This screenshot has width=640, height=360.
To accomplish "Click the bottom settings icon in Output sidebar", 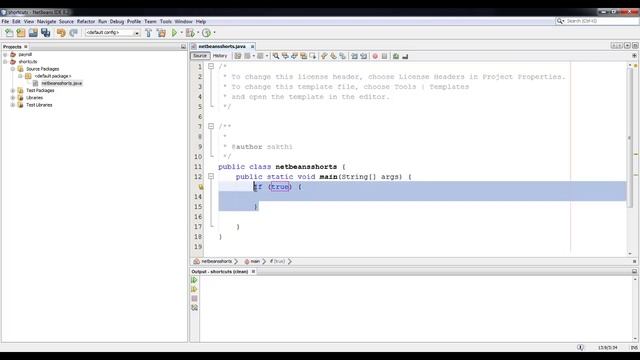I will [194, 307].
